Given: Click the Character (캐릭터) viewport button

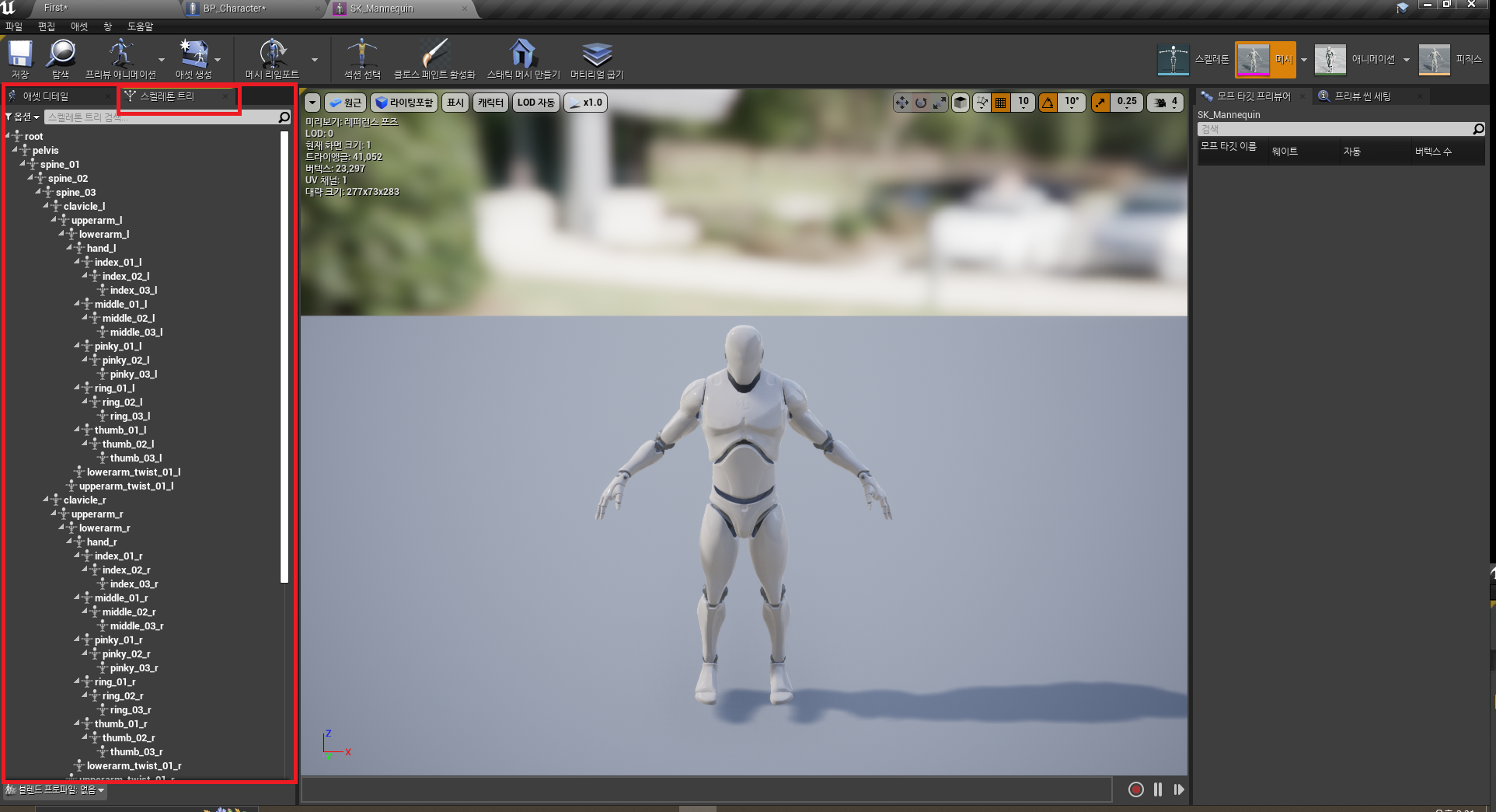Looking at the screenshot, I should [x=490, y=103].
